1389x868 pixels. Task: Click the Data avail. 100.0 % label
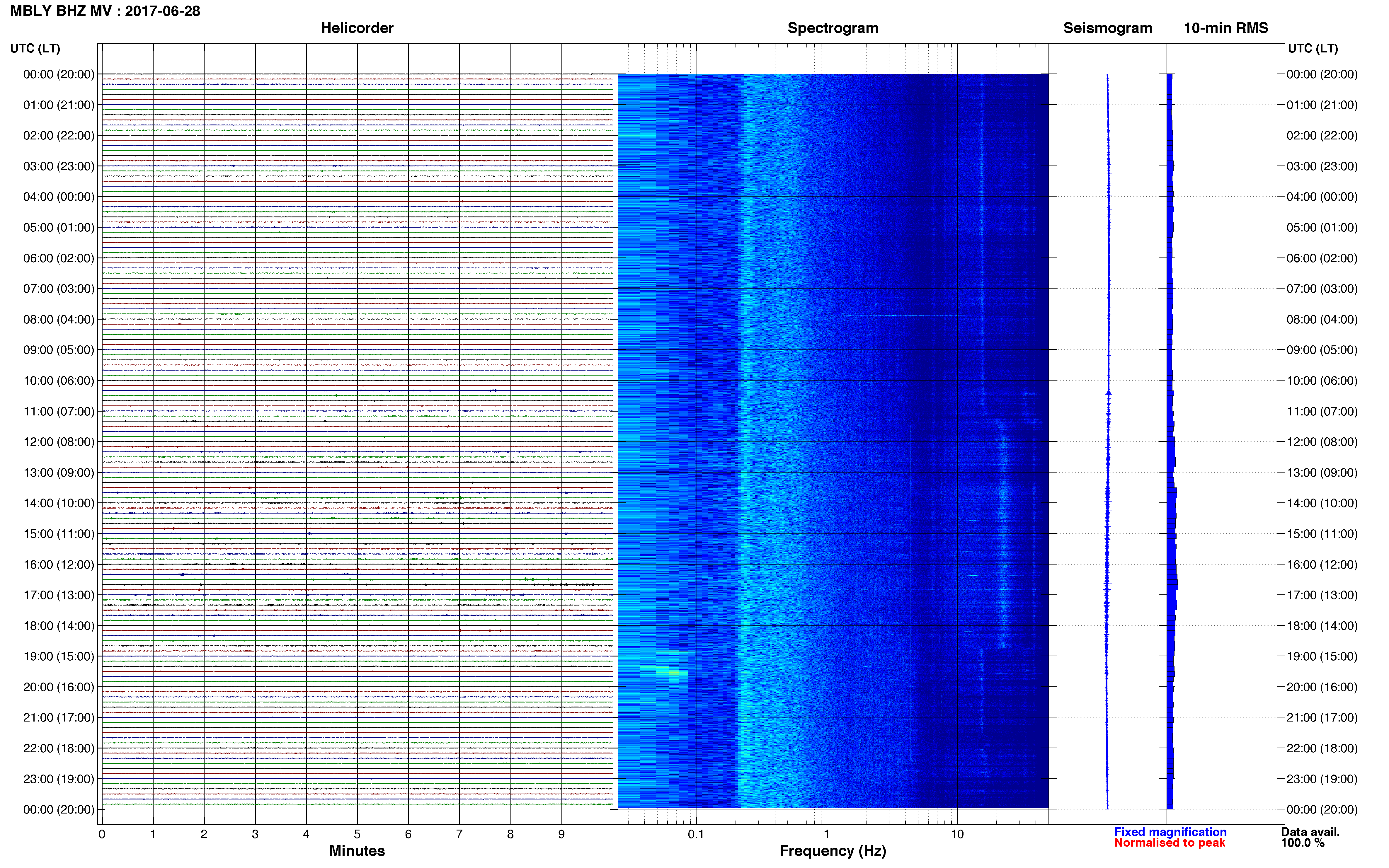click(x=1310, y=837)
